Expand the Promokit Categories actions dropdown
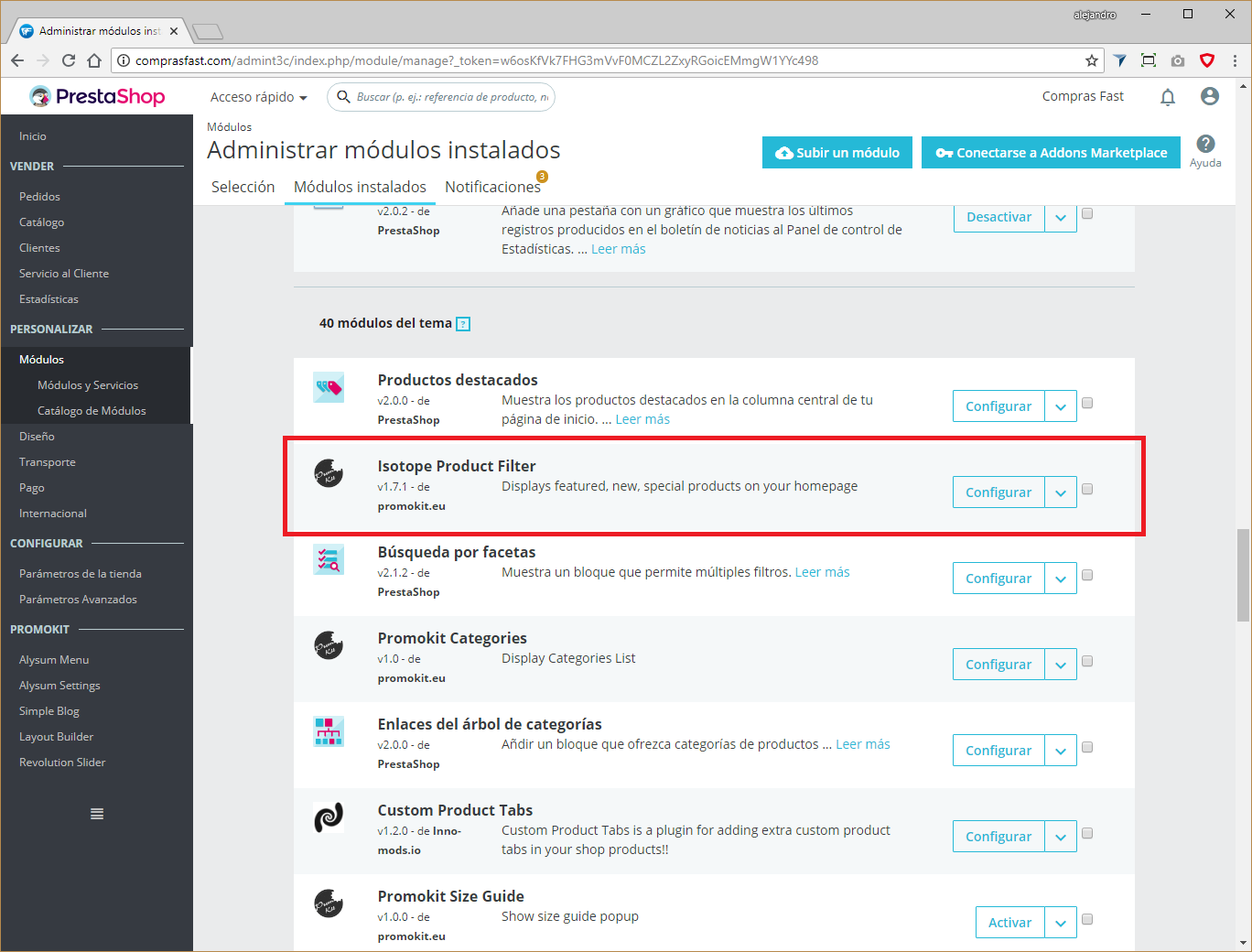This screenshot has height=952, width=1252. click(1061, 665)
